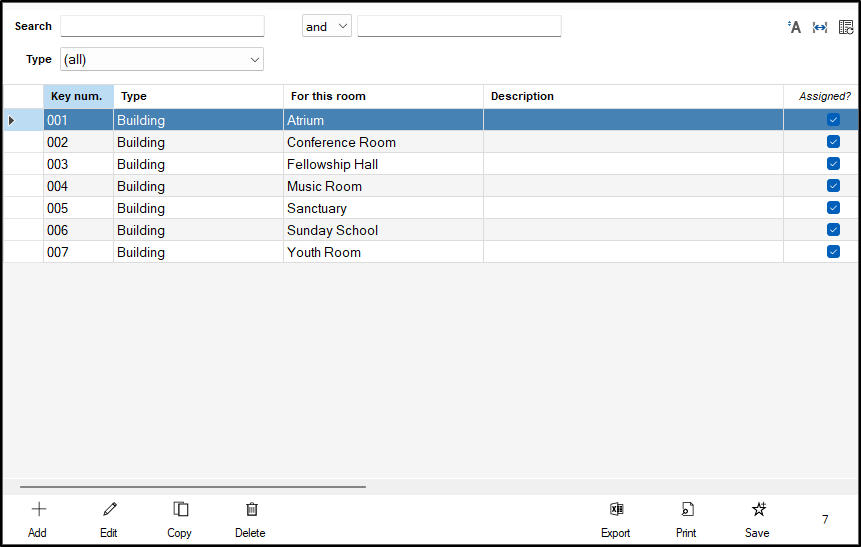Select the Sanctuary key row
861x547 pixels.
pos(317,208)
